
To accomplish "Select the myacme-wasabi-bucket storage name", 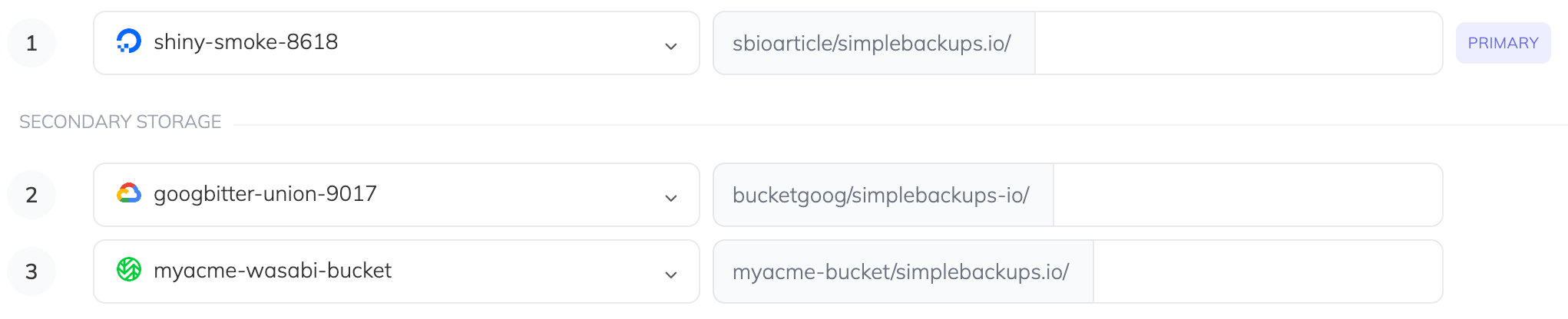I will [x=273, y=271].
